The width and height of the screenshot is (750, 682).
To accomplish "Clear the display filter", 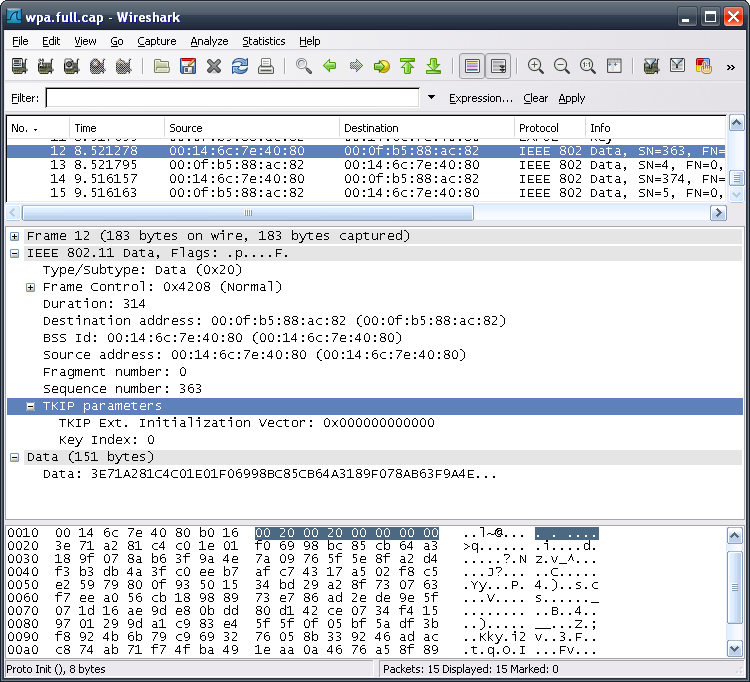I will pyautogui.click(x=535, y=98).
